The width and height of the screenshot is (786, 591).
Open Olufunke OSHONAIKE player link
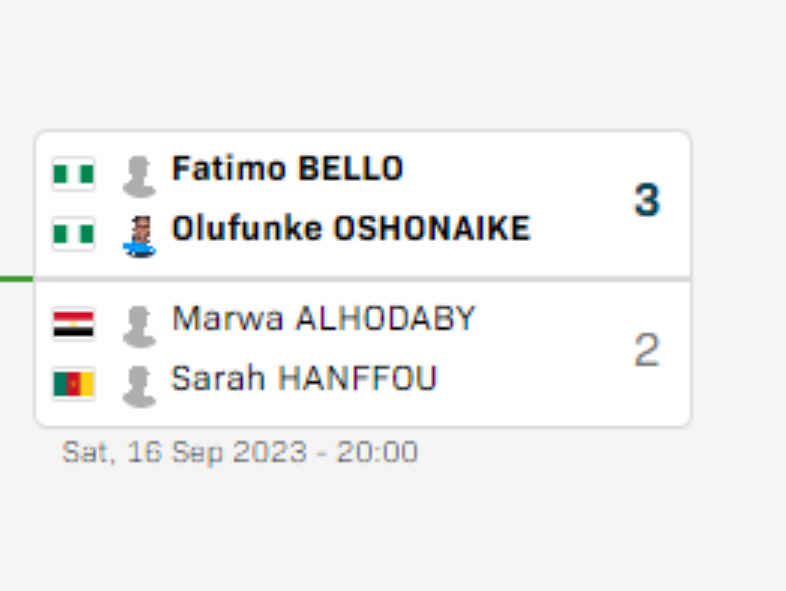(351, 228)
